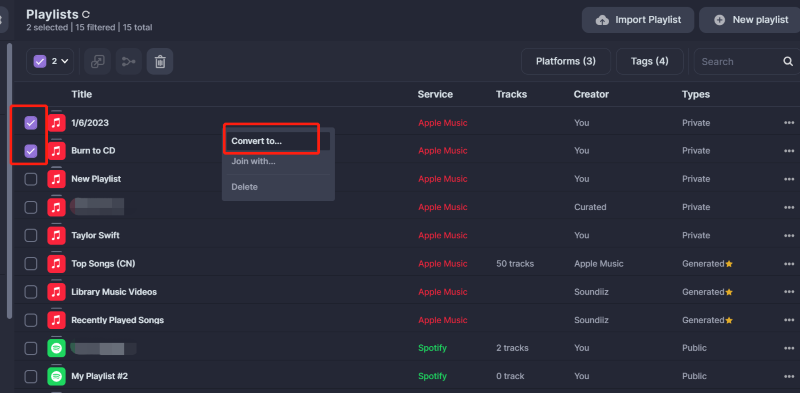Viewport: 800px width, 393px height.
Task: Open the Library Music Videos title
Action: tap(114, 292)
